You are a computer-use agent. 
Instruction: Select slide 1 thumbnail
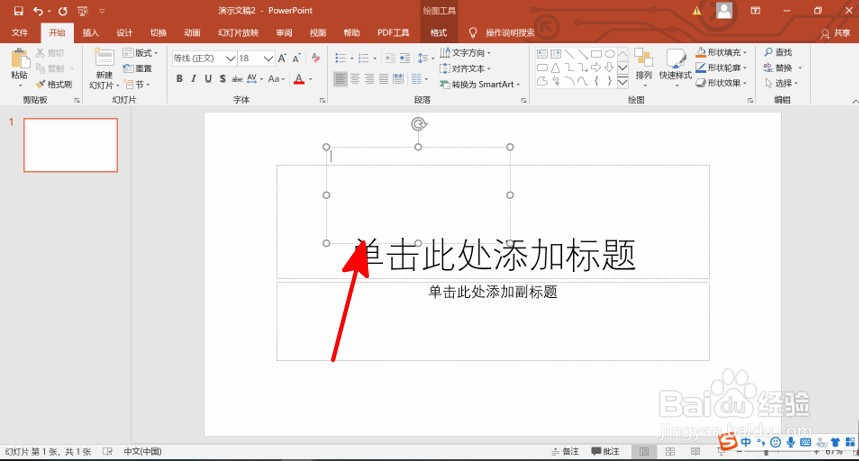coord(70,145)
